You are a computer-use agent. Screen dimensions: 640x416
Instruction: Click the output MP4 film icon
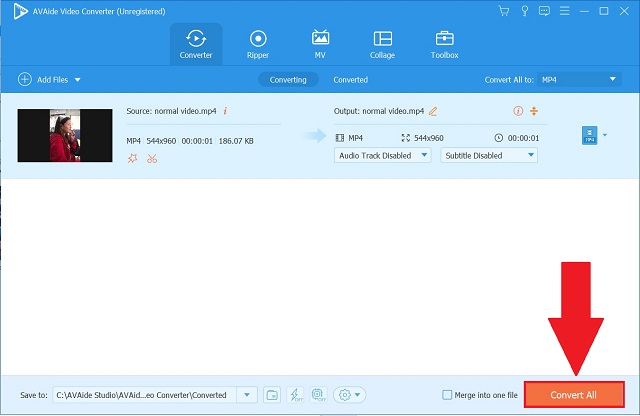[x=340, y=138]
